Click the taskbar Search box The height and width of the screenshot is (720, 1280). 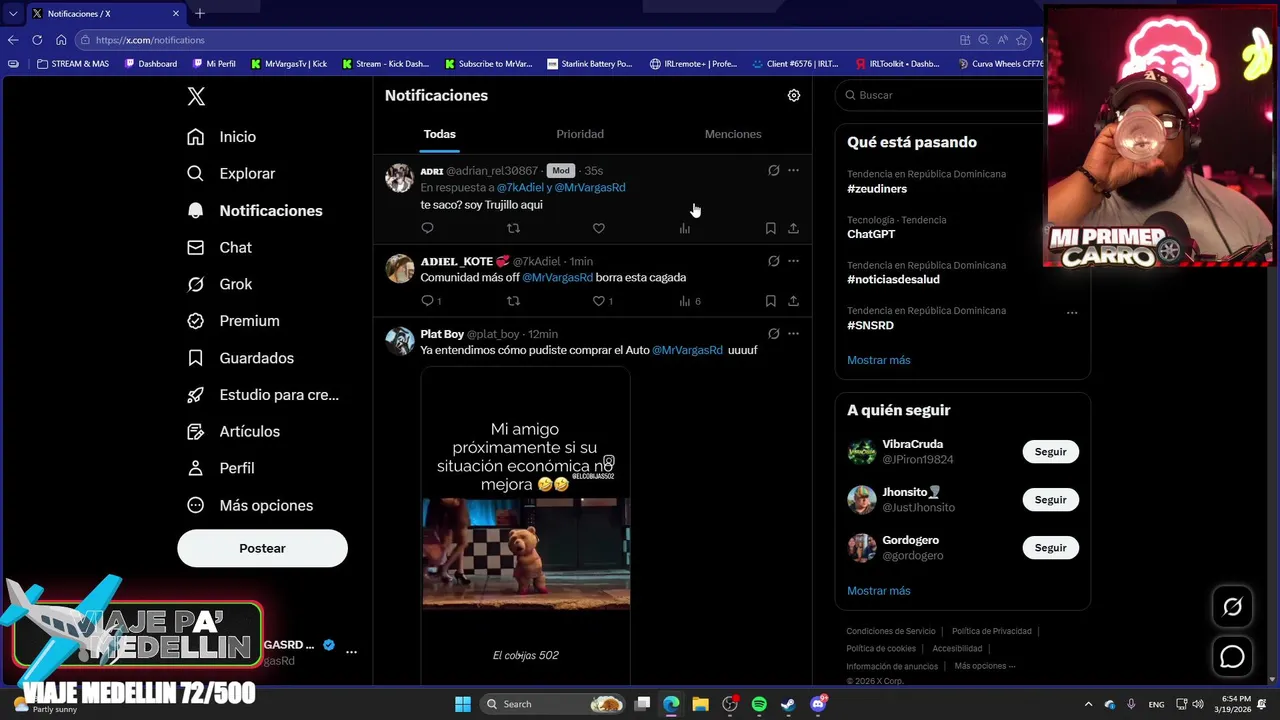click(552, 704)
